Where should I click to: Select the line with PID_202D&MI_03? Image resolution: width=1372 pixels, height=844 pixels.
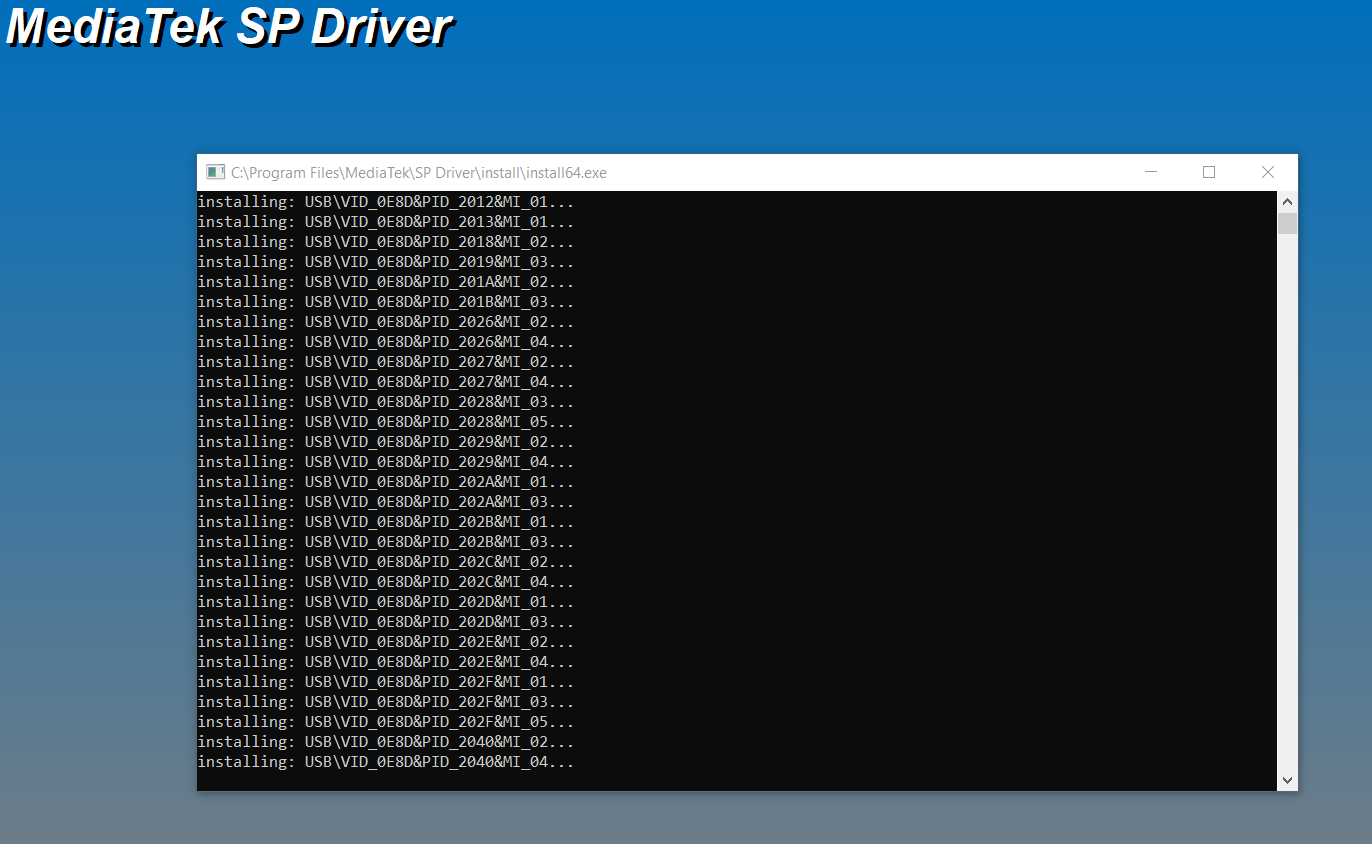tap(386, 622)
